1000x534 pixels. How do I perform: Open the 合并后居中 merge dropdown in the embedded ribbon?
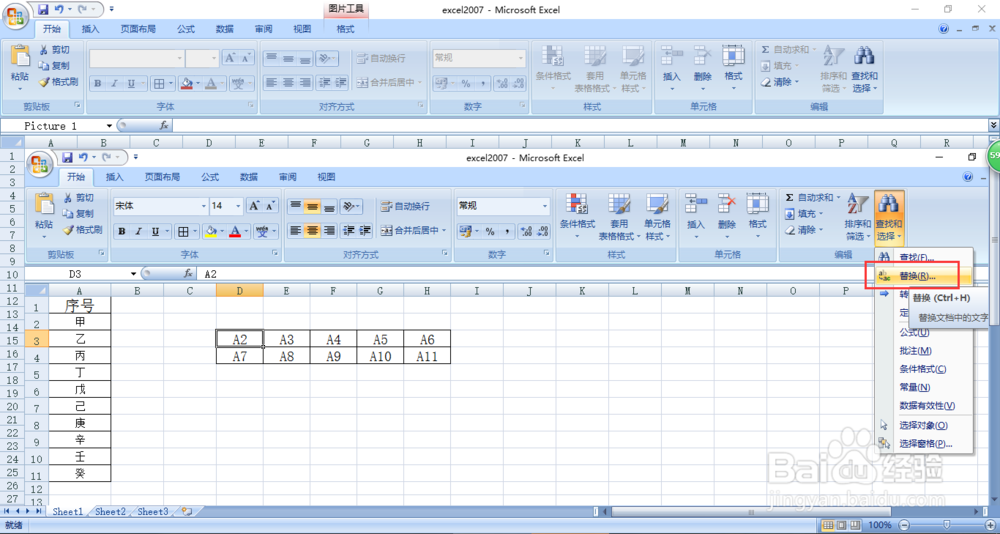[444, 231]
